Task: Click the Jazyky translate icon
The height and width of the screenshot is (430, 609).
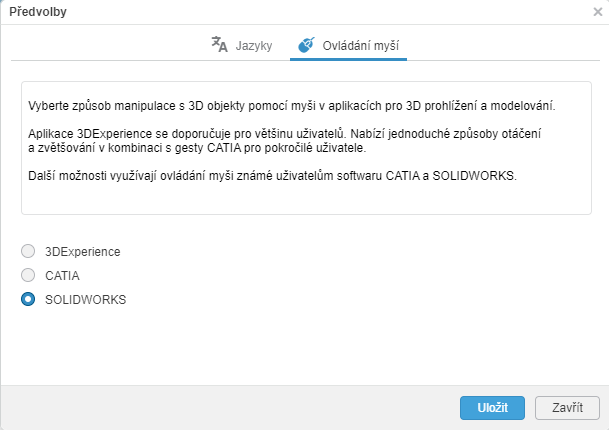Action: (x=219, y=44)
